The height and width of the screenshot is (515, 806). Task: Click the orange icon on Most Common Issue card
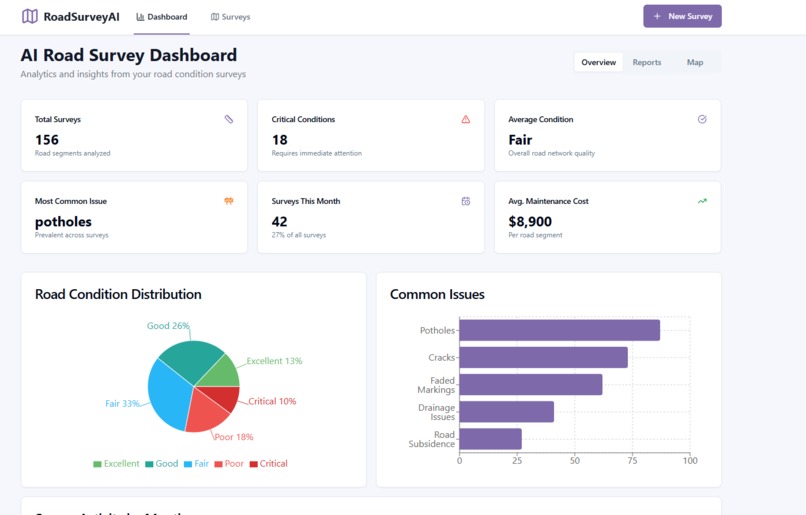[229, 201]
